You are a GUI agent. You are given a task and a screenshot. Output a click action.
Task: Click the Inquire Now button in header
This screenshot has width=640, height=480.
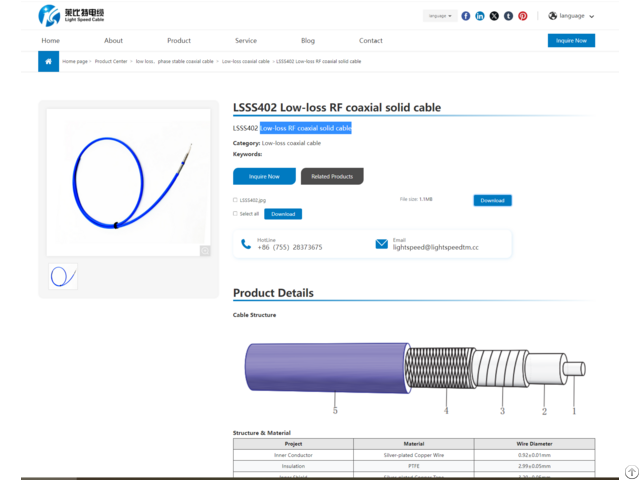coord(571,40)
